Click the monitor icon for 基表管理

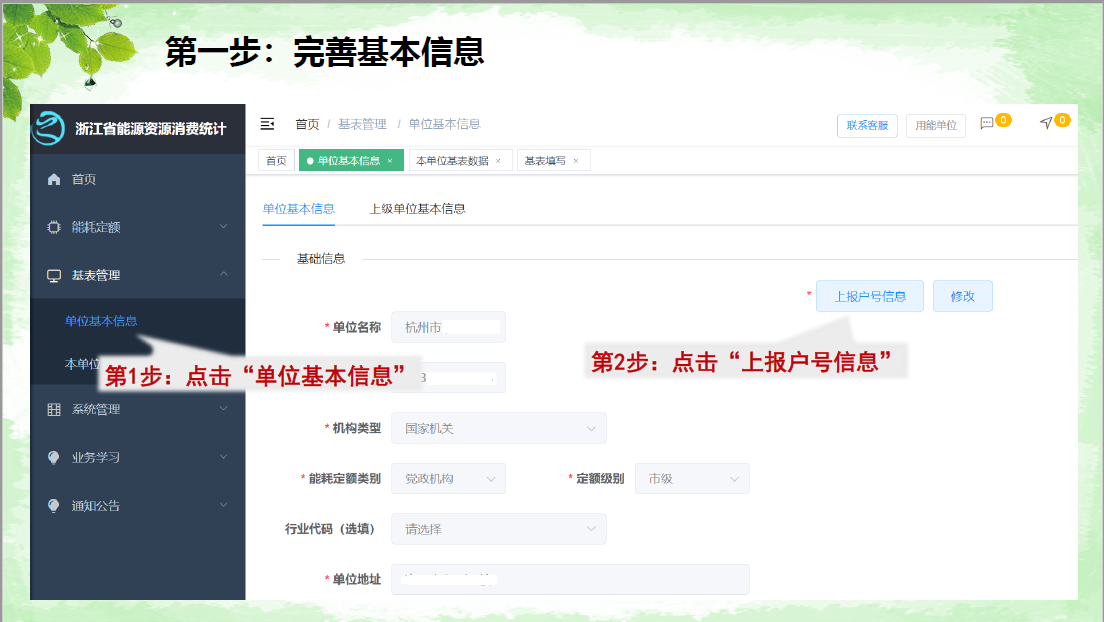tap(54, 275)
